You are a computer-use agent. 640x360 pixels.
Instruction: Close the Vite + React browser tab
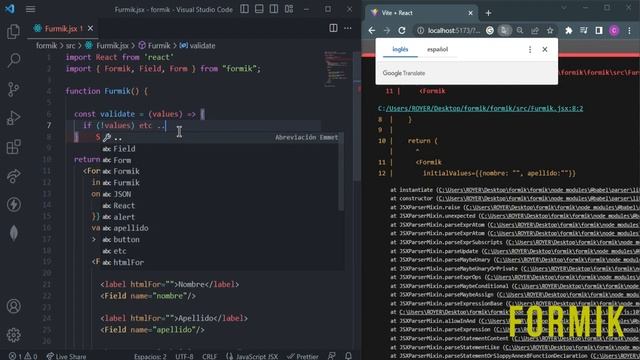tap(470, 13)
